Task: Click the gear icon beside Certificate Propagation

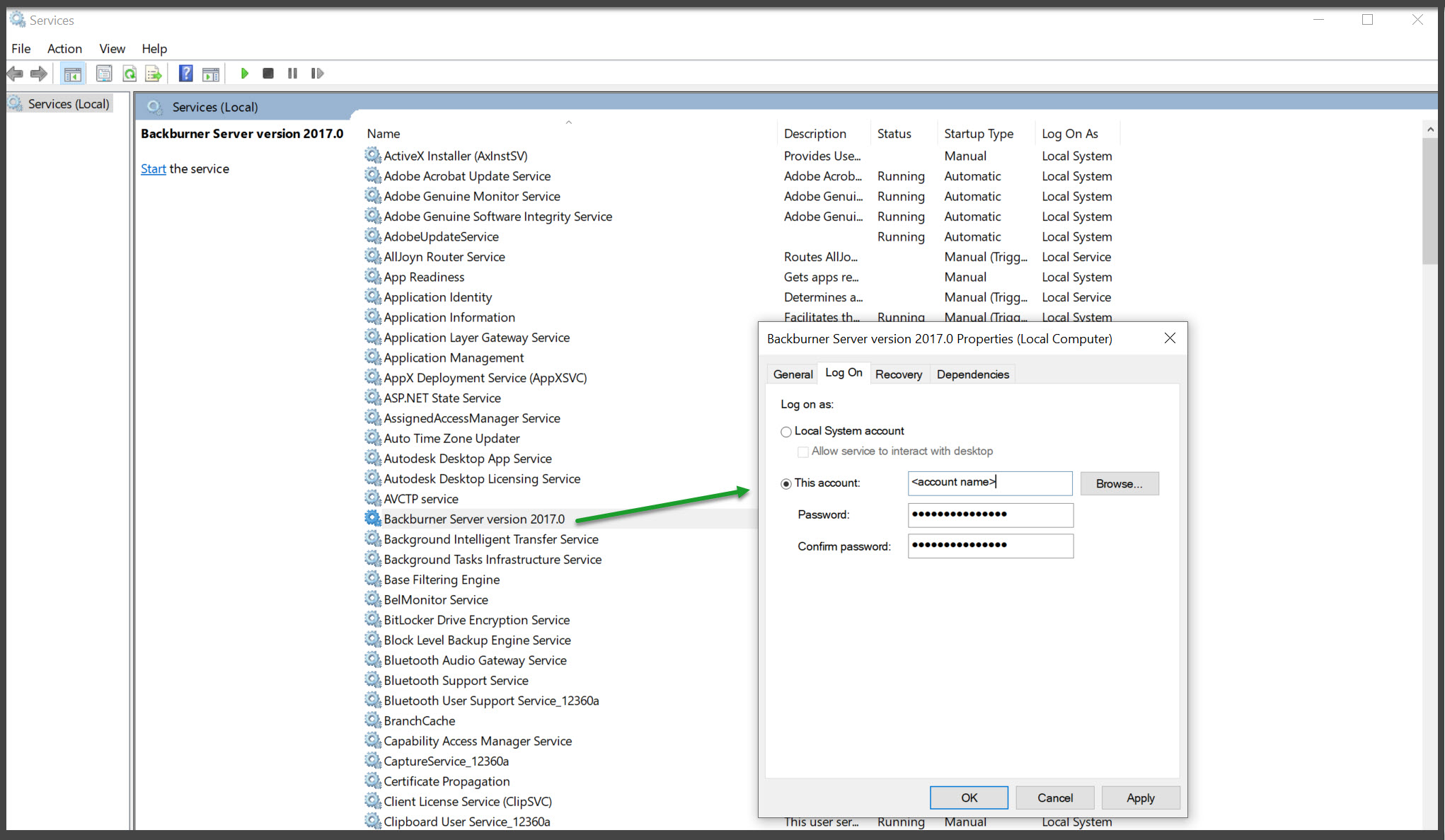Action: [373, 781]
